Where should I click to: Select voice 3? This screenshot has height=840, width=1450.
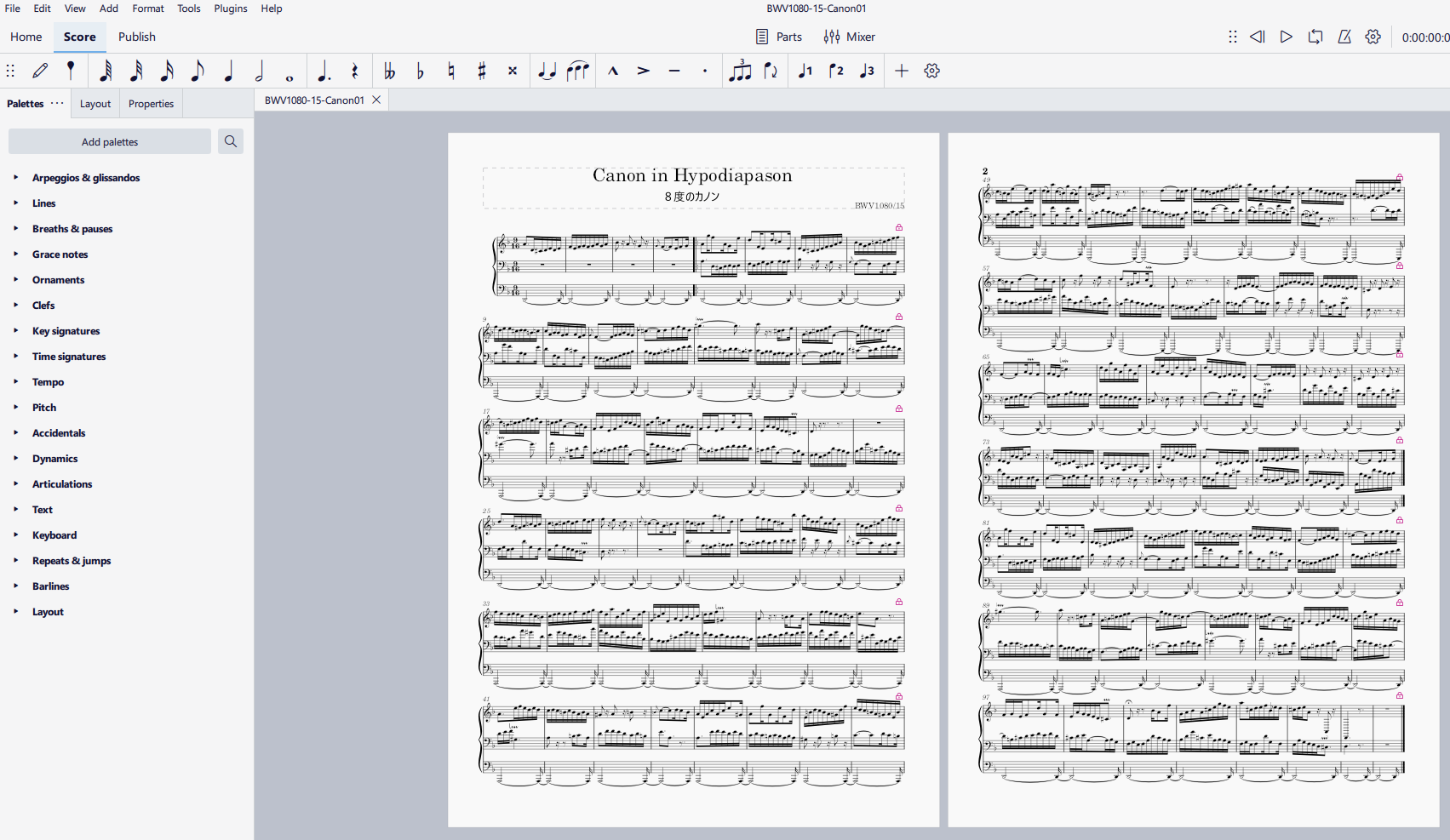point(867,71)
